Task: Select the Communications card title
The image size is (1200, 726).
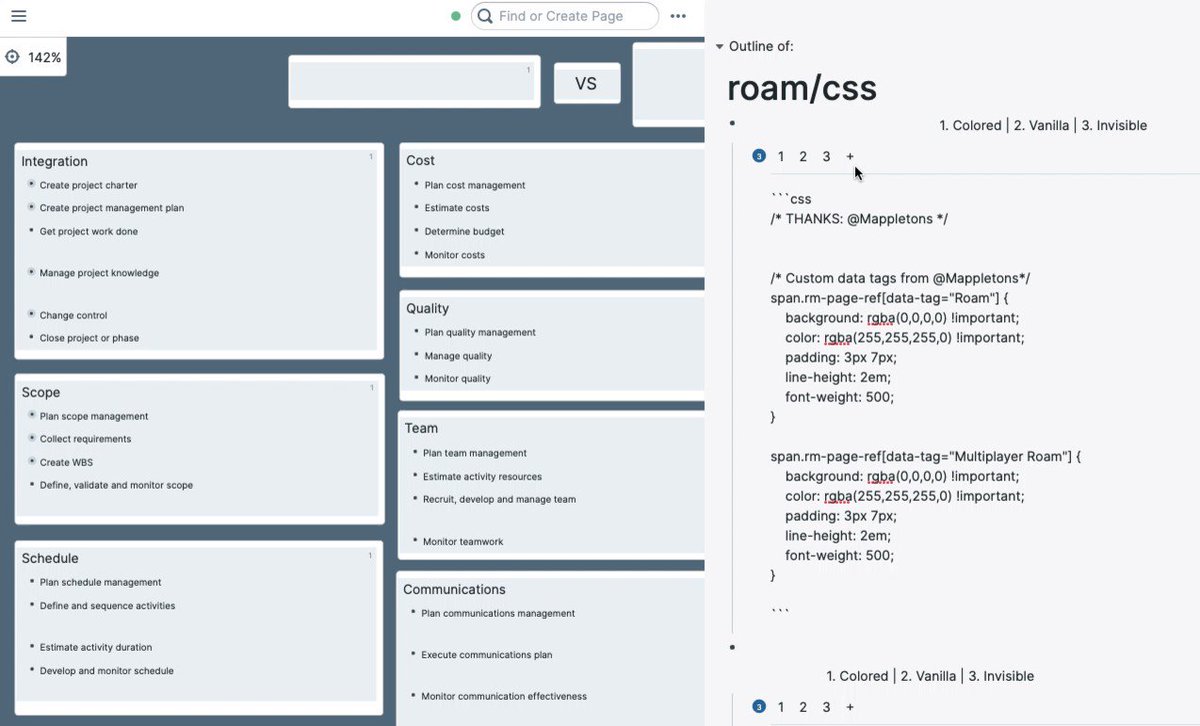Action: tap(454, 589)
